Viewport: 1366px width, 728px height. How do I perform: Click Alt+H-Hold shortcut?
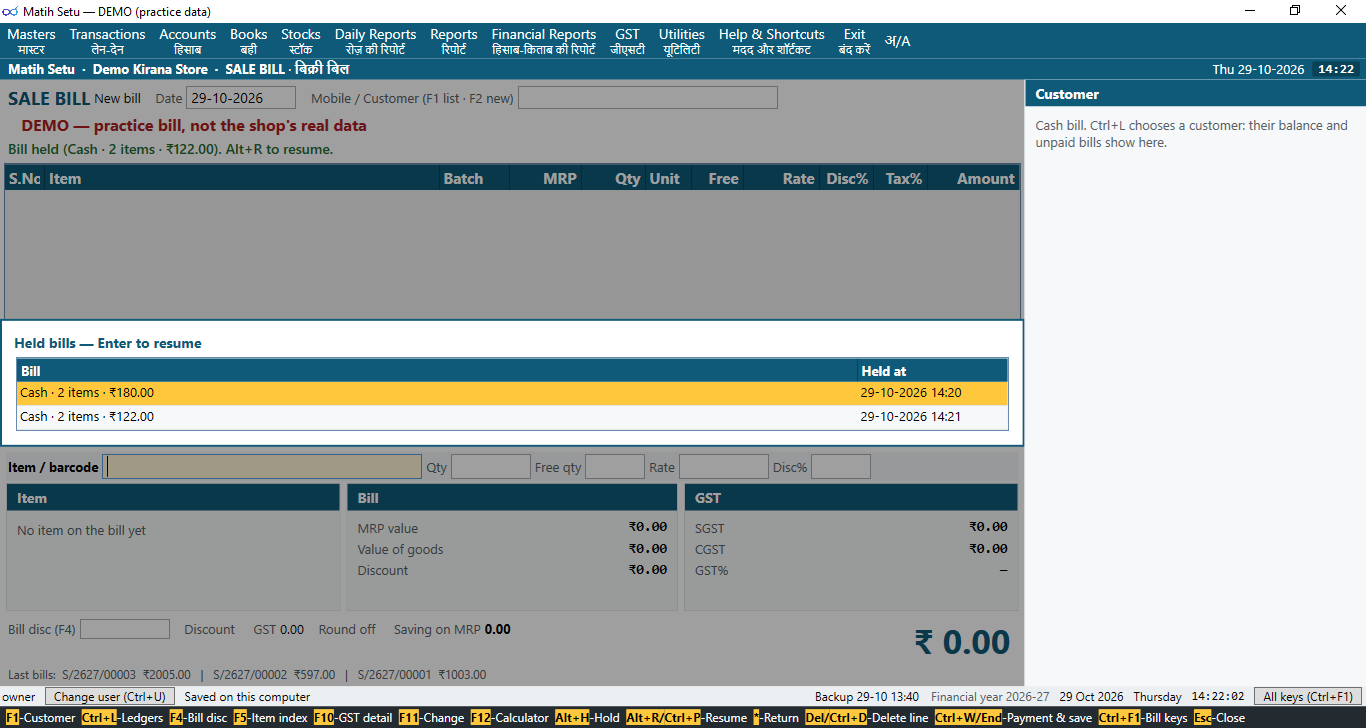(588, 718)
